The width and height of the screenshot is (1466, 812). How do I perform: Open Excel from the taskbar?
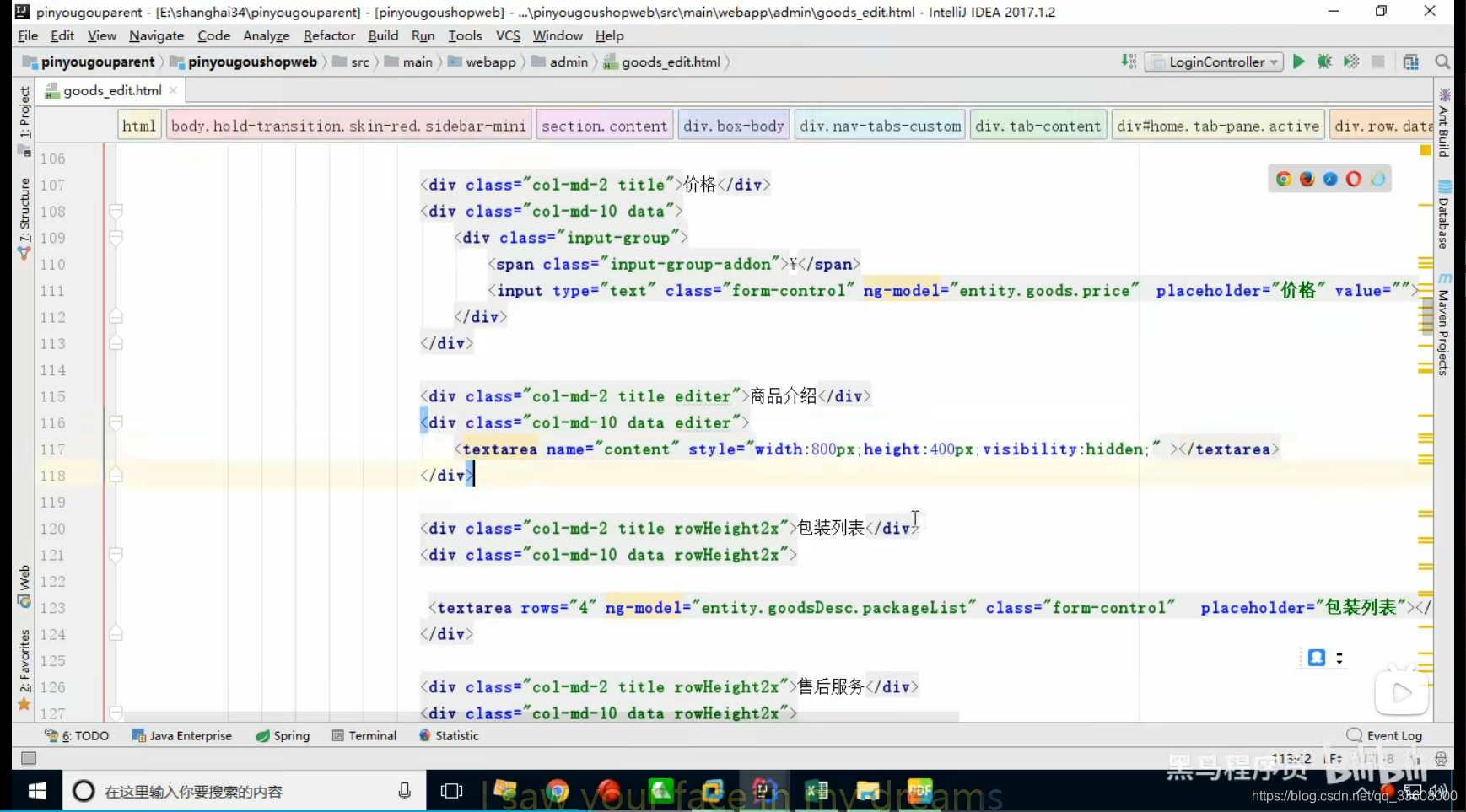(817, 791)
